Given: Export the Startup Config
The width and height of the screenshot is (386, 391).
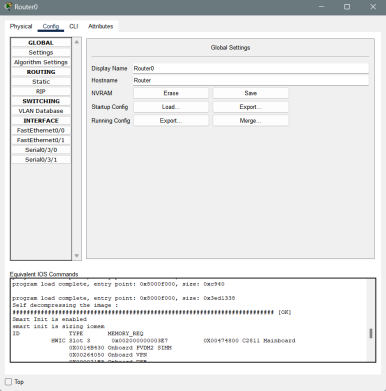Looking at the screenshot, I should click(x=250, y=107).
